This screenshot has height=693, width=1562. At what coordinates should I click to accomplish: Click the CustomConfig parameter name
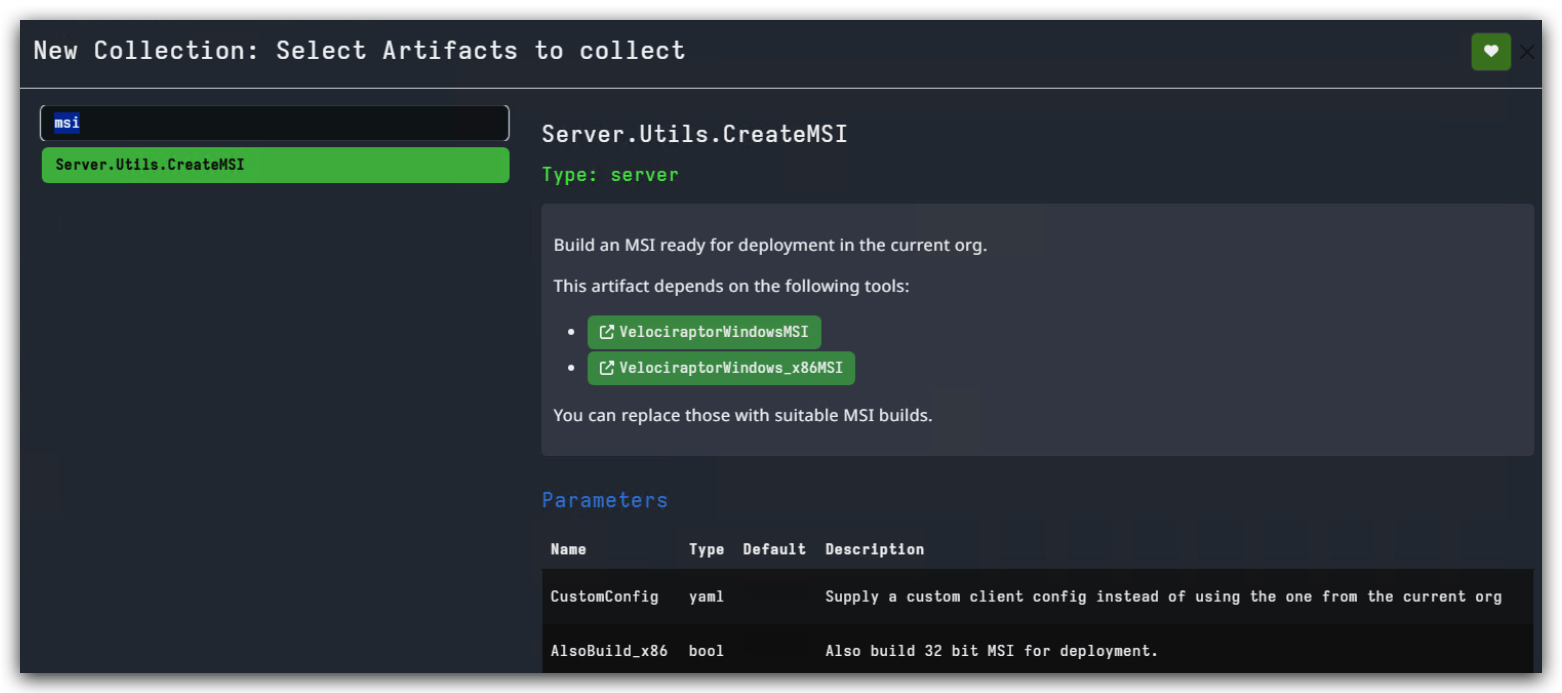coord(605,597)
